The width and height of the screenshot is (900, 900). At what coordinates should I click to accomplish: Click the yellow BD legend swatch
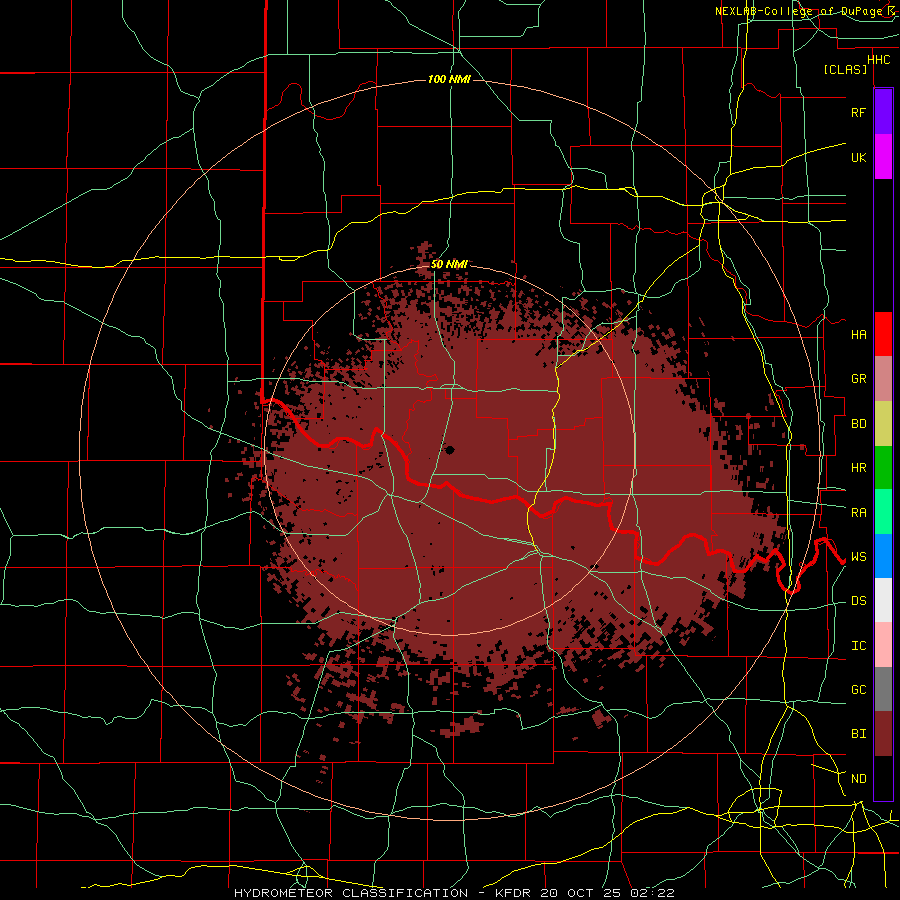(x=883, y=423)
